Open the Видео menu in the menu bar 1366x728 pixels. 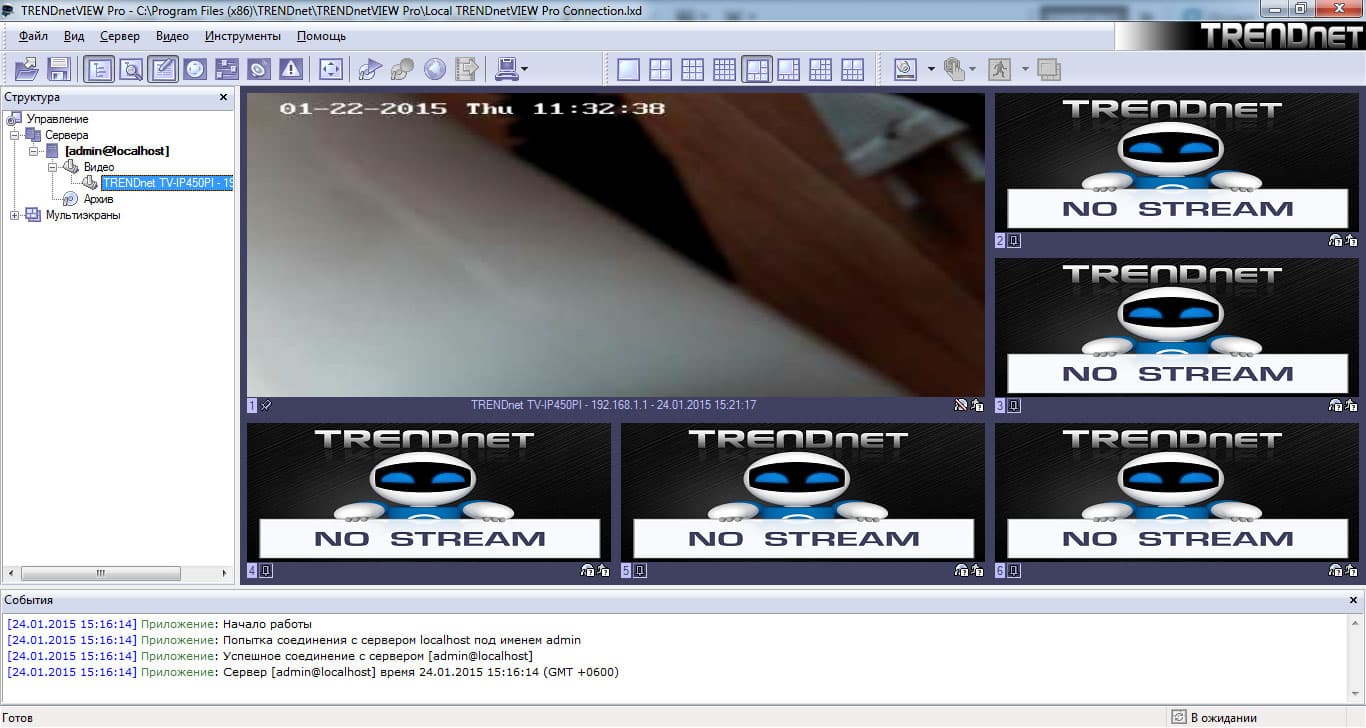tap(172, 36)
